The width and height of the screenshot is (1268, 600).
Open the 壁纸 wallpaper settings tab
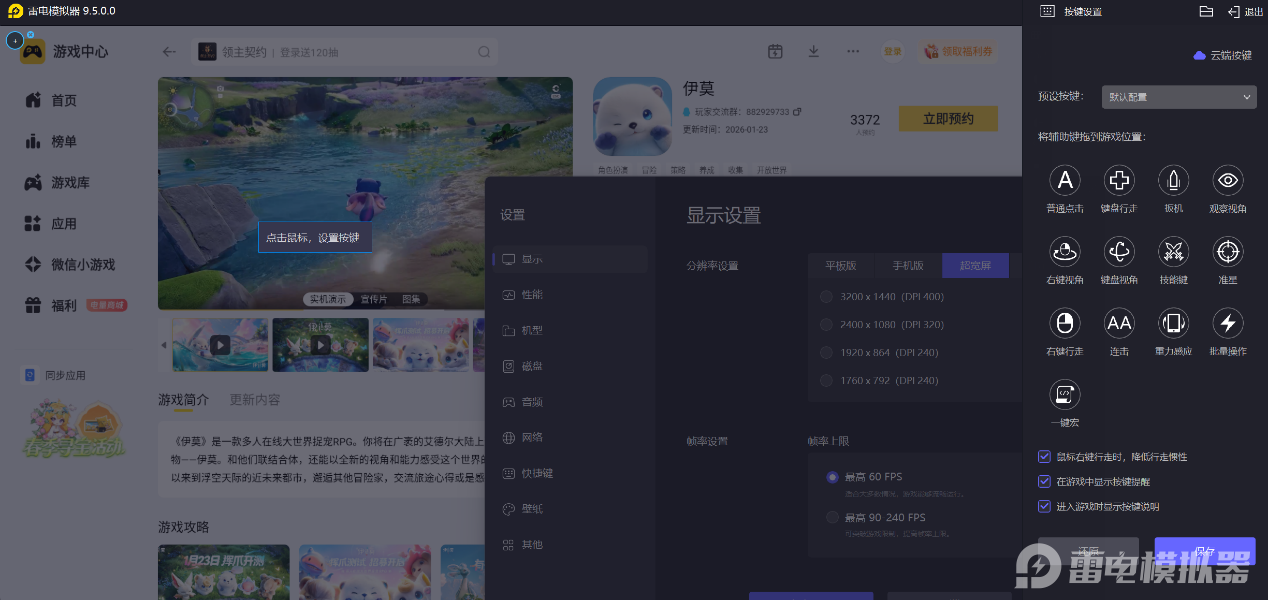571,509
